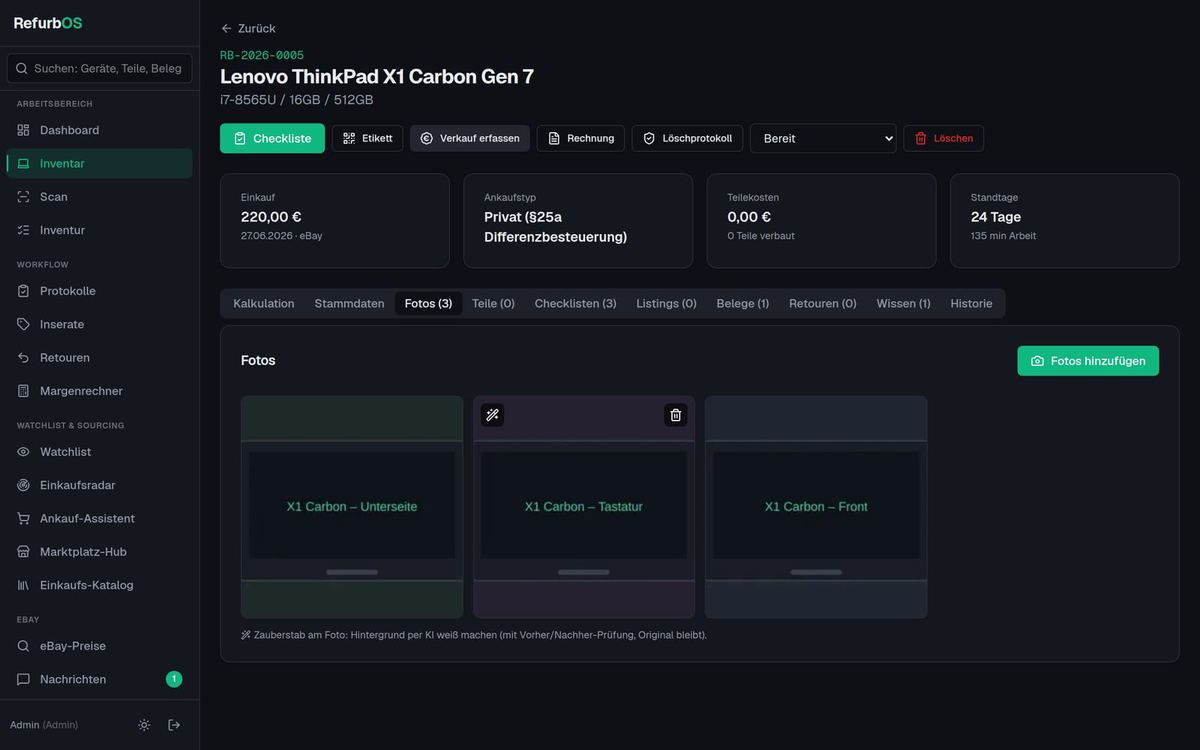Viewport: 1200px width, 750px height.
Task: Go back via the Zurück link
Action: coord(248,28)
